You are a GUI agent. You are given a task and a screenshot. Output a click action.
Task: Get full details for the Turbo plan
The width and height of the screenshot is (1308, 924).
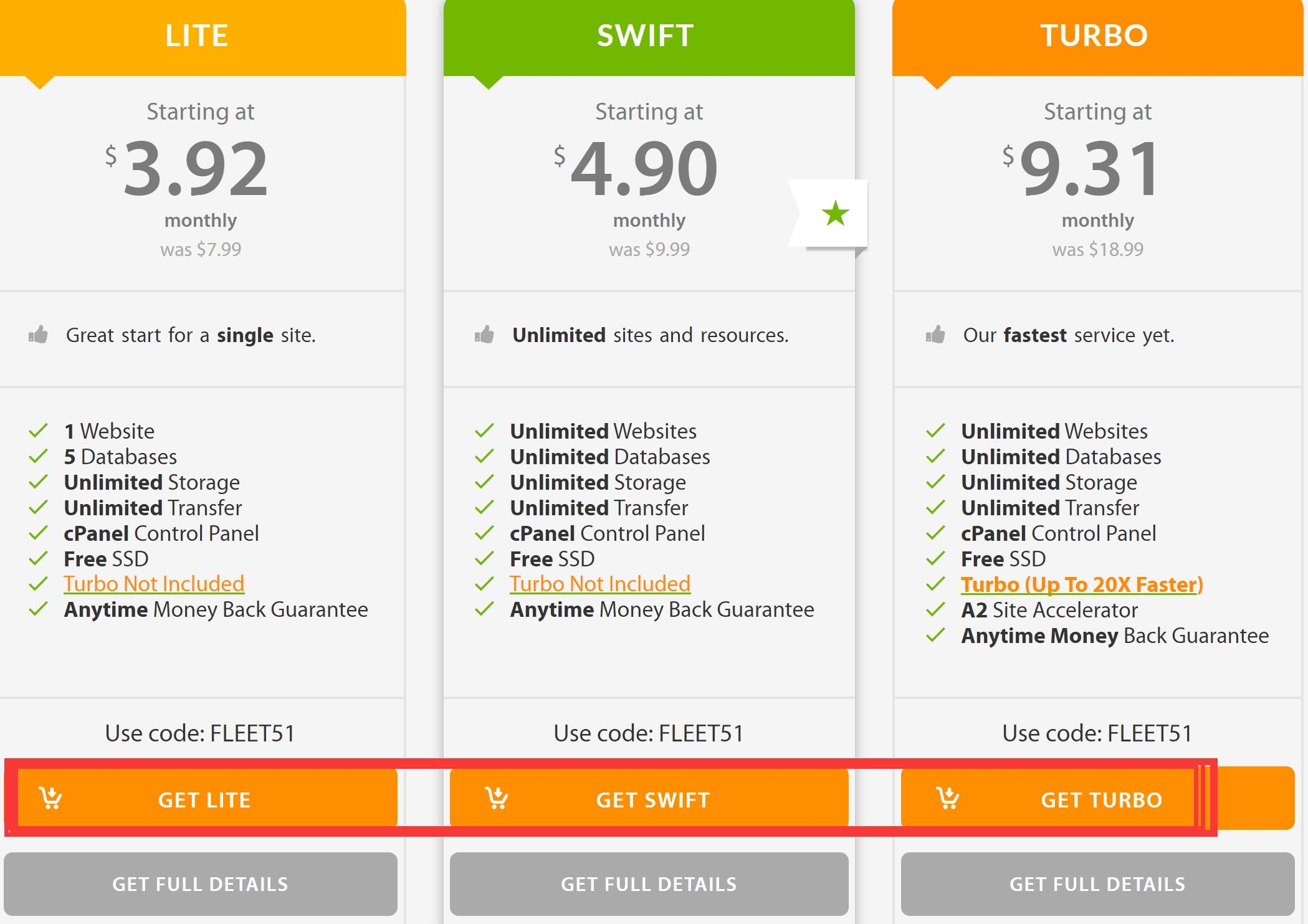[x=1098, y=884]
